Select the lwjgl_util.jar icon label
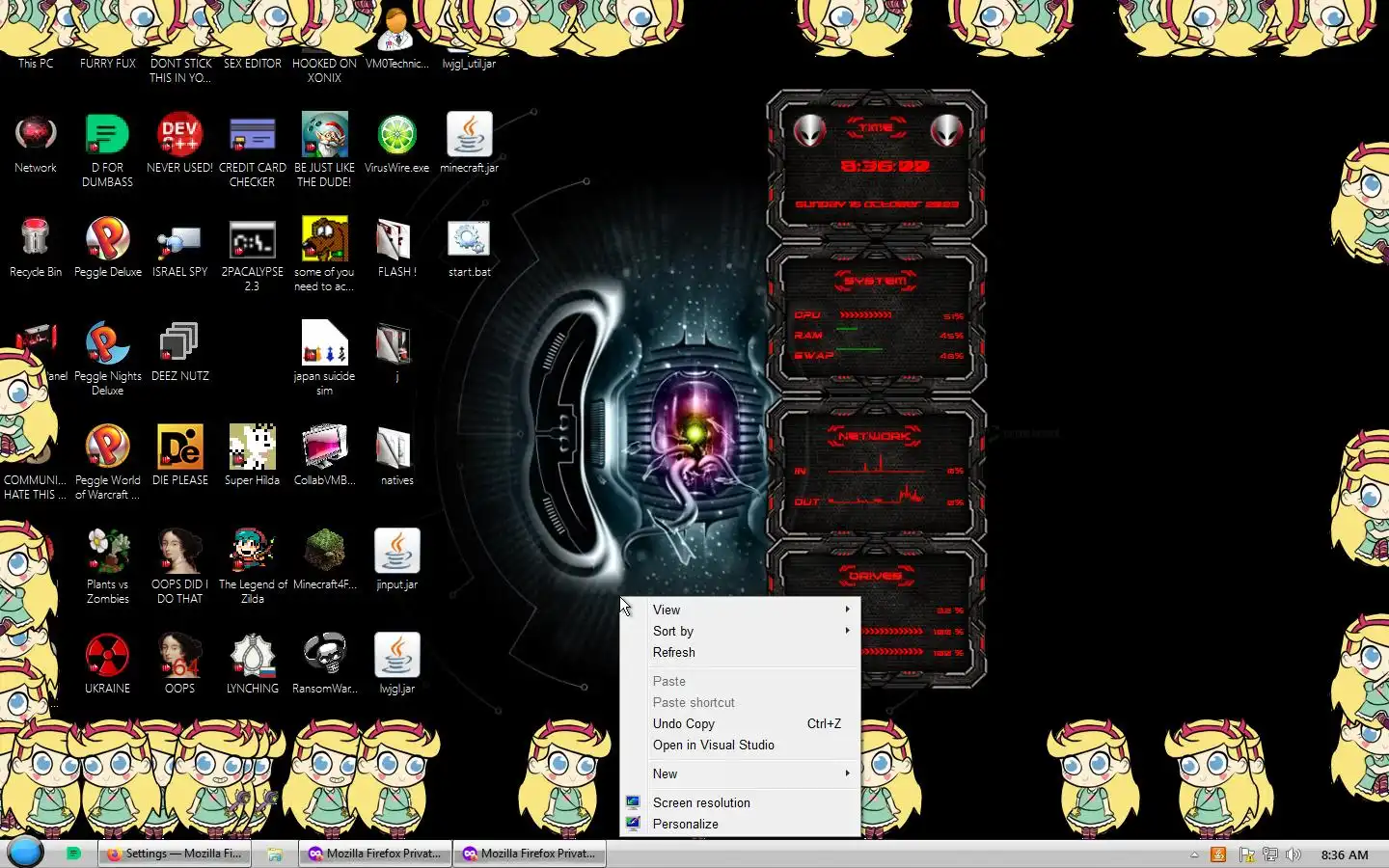Viewport: 1389px width, 868px height. tap(469, 64)
